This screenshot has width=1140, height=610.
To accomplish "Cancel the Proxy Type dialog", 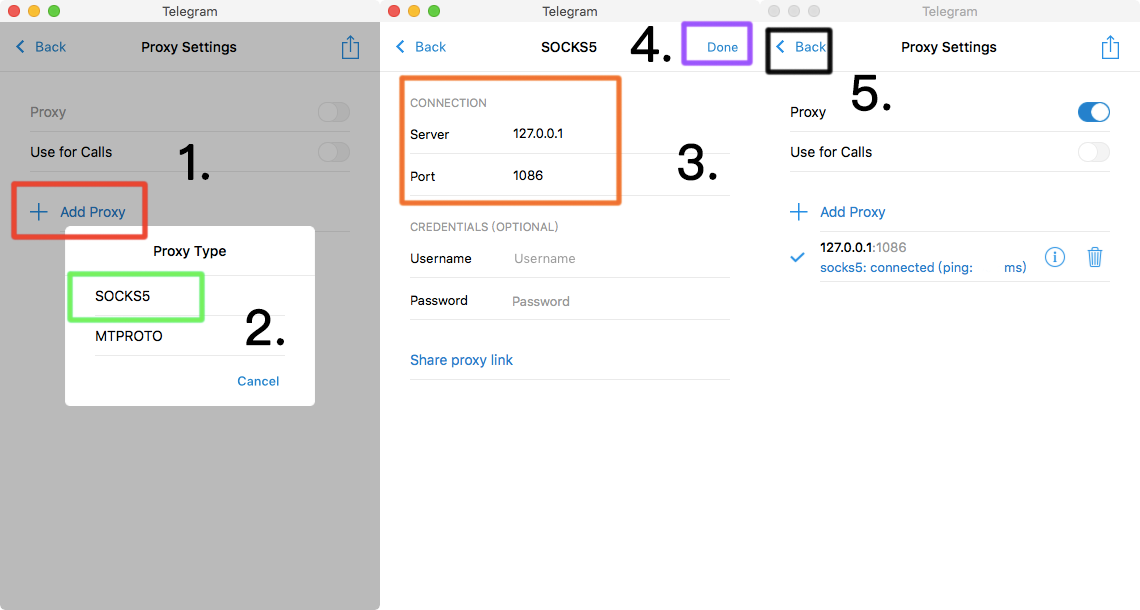I will (258, 381).
